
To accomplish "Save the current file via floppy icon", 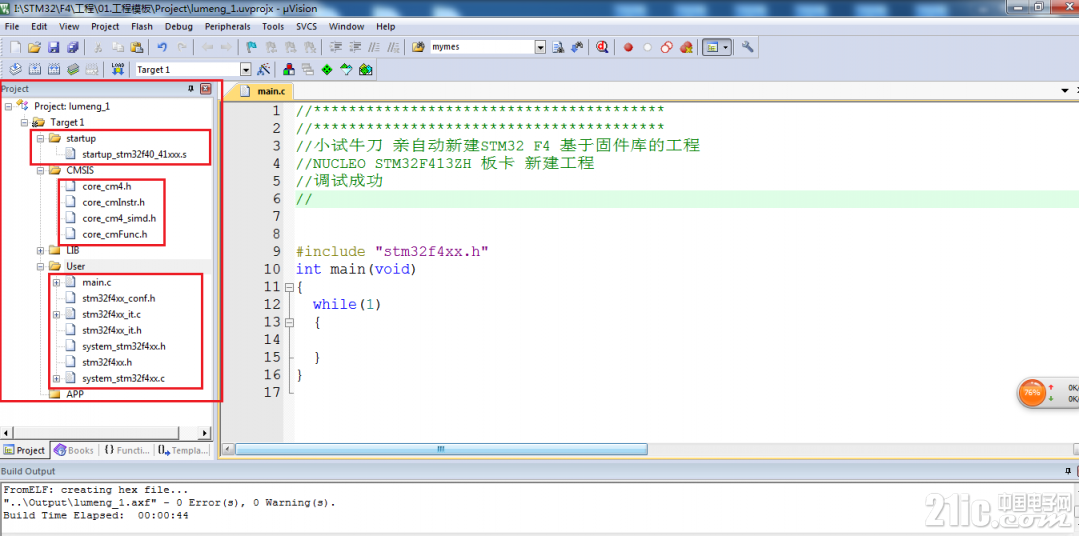I will pyautogui.click(x=54, y=47).
